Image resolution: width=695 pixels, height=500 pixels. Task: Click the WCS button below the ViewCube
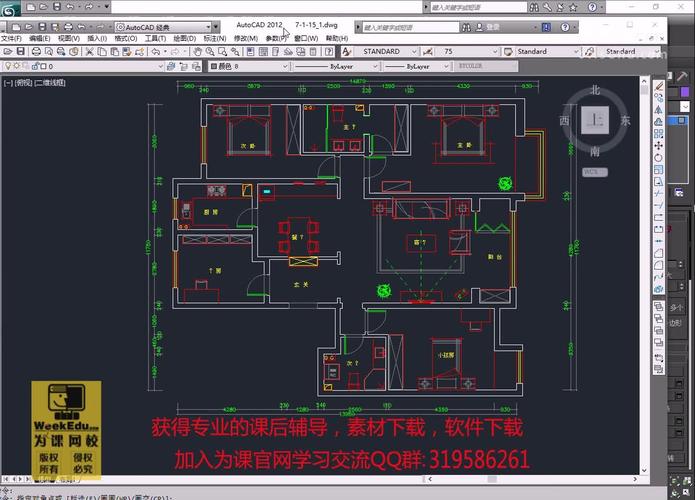[594, 172]
